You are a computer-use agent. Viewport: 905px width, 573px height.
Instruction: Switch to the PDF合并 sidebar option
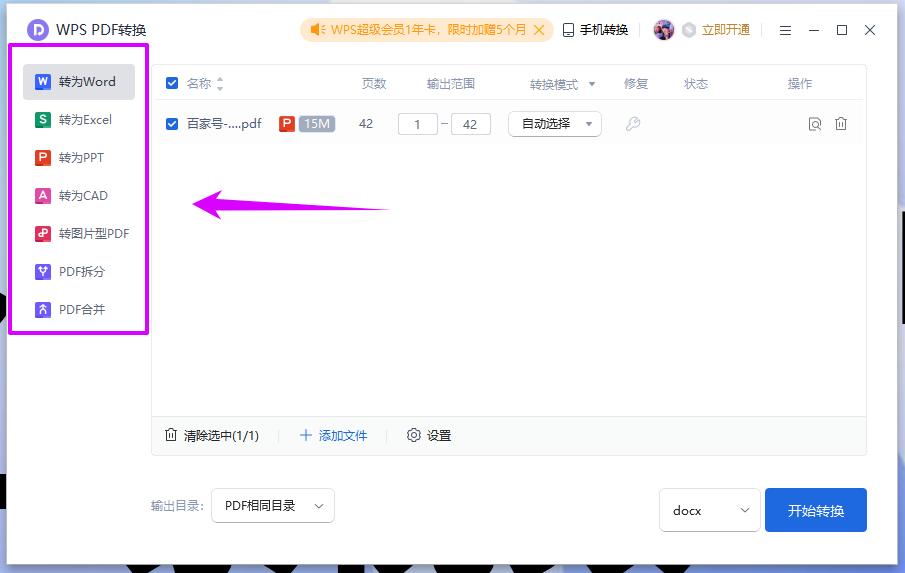(79, 310)
